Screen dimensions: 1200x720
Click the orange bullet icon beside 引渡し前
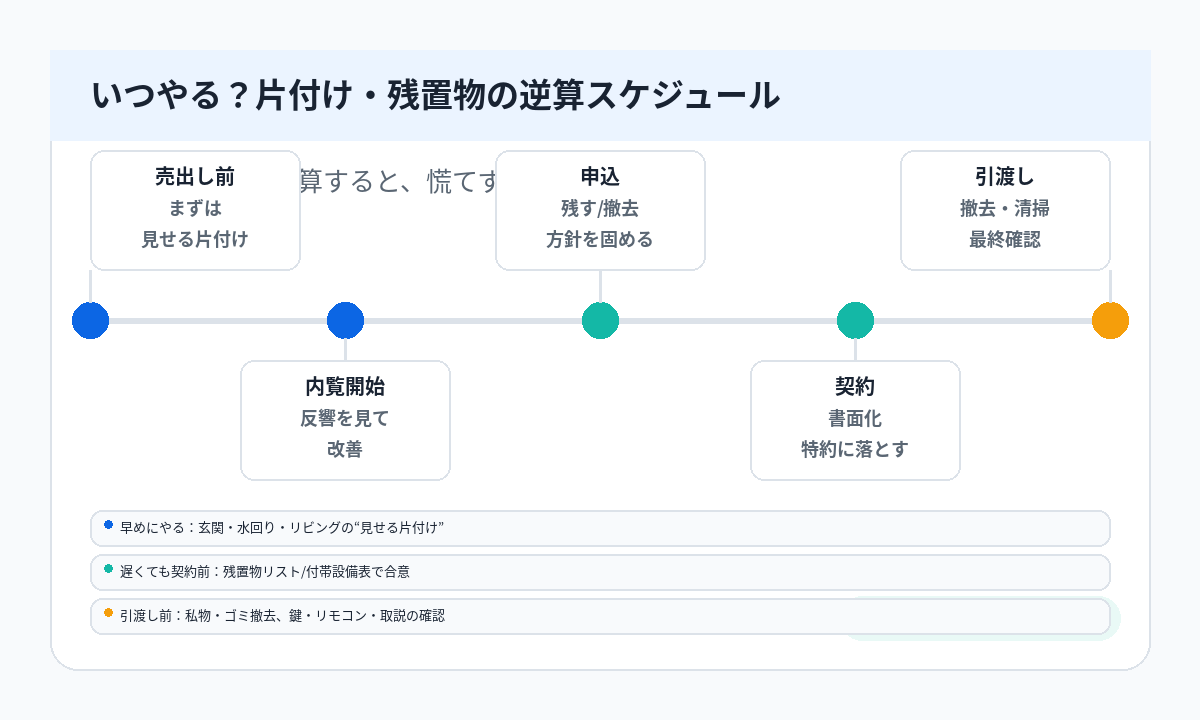(108, 612)
